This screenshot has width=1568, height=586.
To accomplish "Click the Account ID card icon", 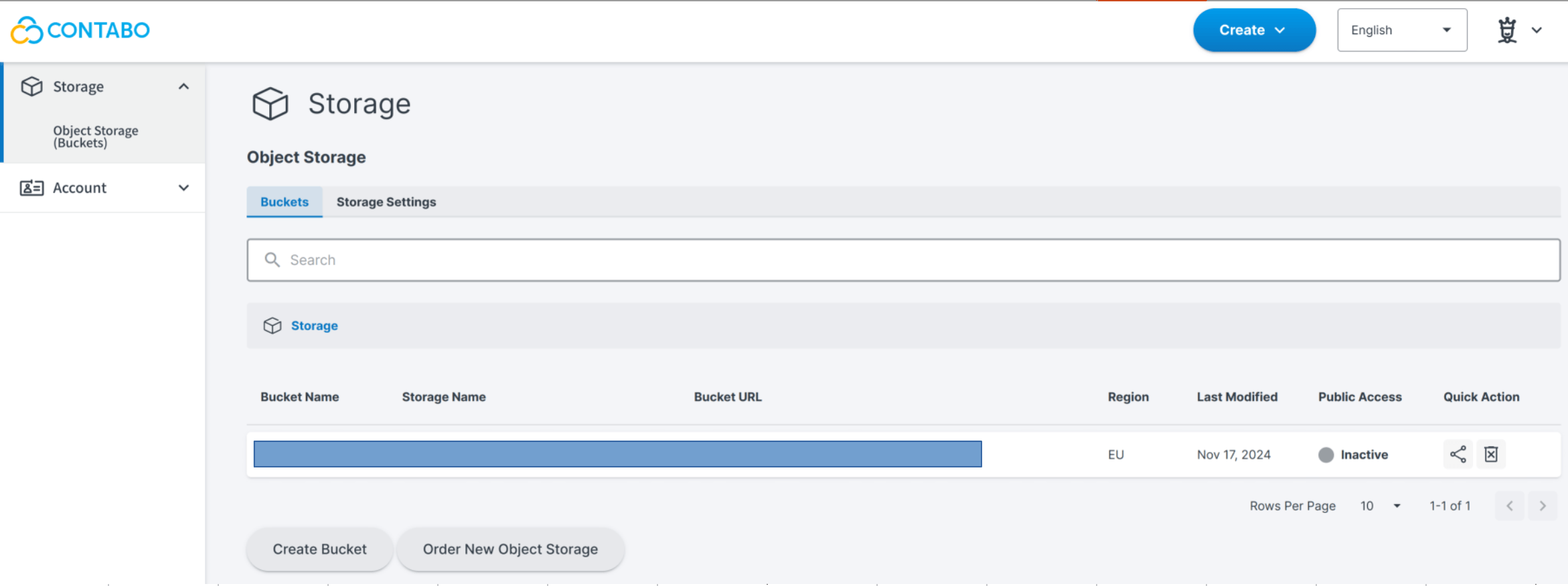I will (31, 188).
